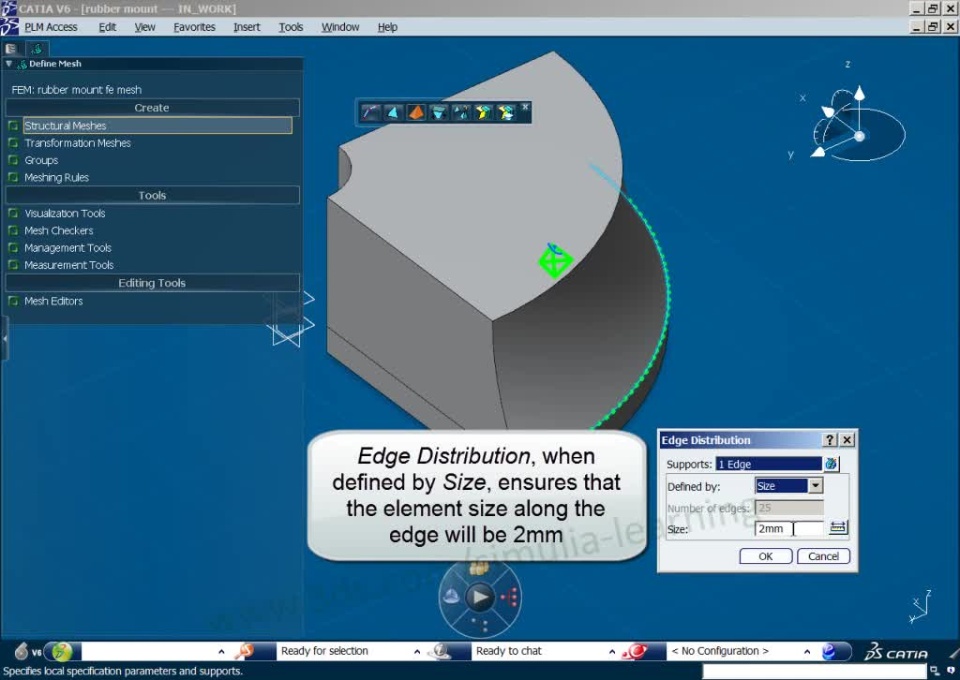Click the ruler icon beside the Size field
960x680 pixels.
[x=838, y=528]
